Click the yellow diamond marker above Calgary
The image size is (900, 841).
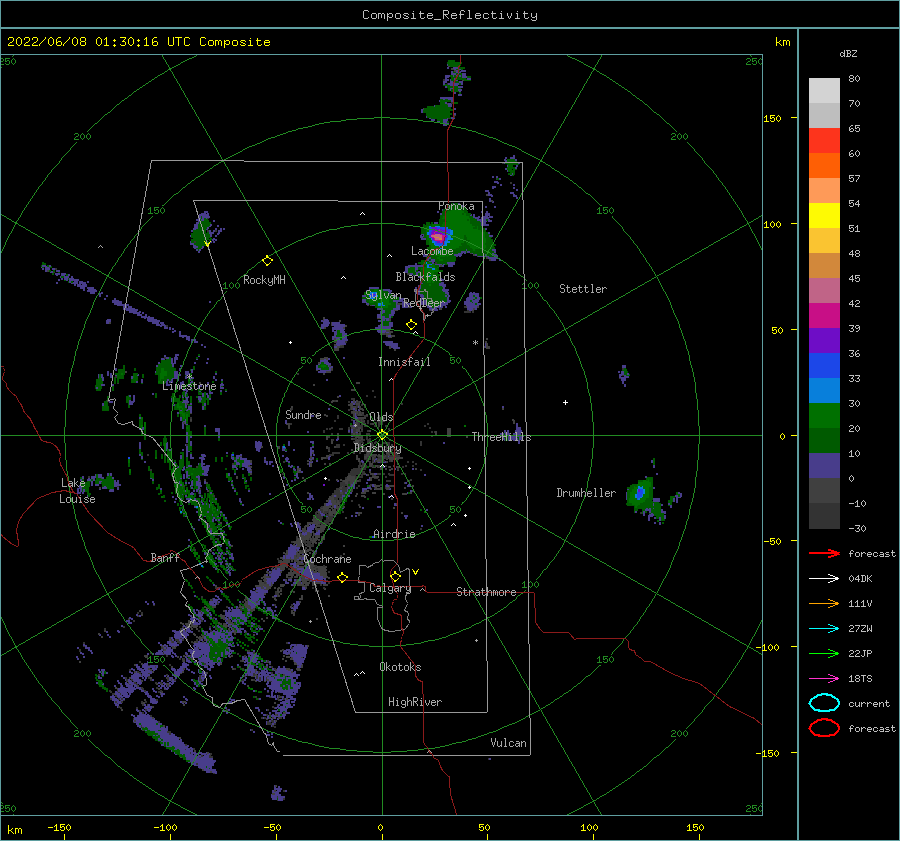(x=395, y=576)
